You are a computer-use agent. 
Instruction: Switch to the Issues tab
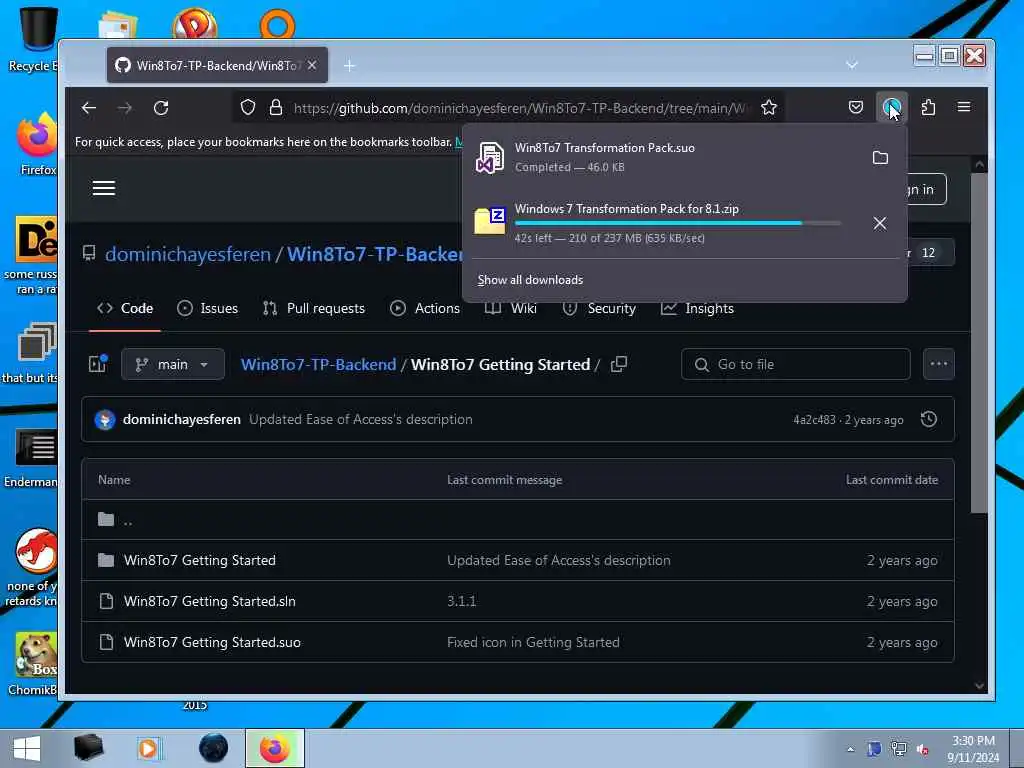(x=208, y=308)
